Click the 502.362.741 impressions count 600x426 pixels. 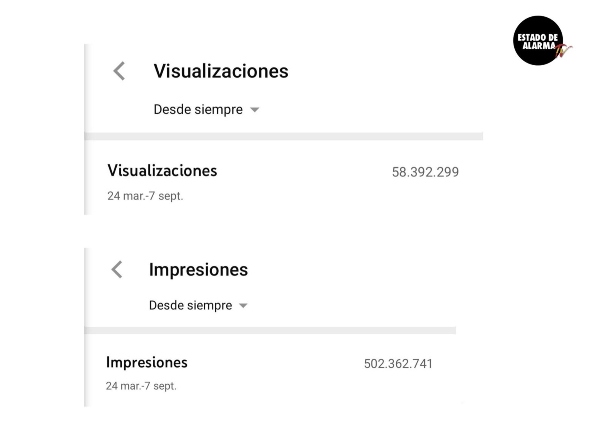[x=398, y=364]
